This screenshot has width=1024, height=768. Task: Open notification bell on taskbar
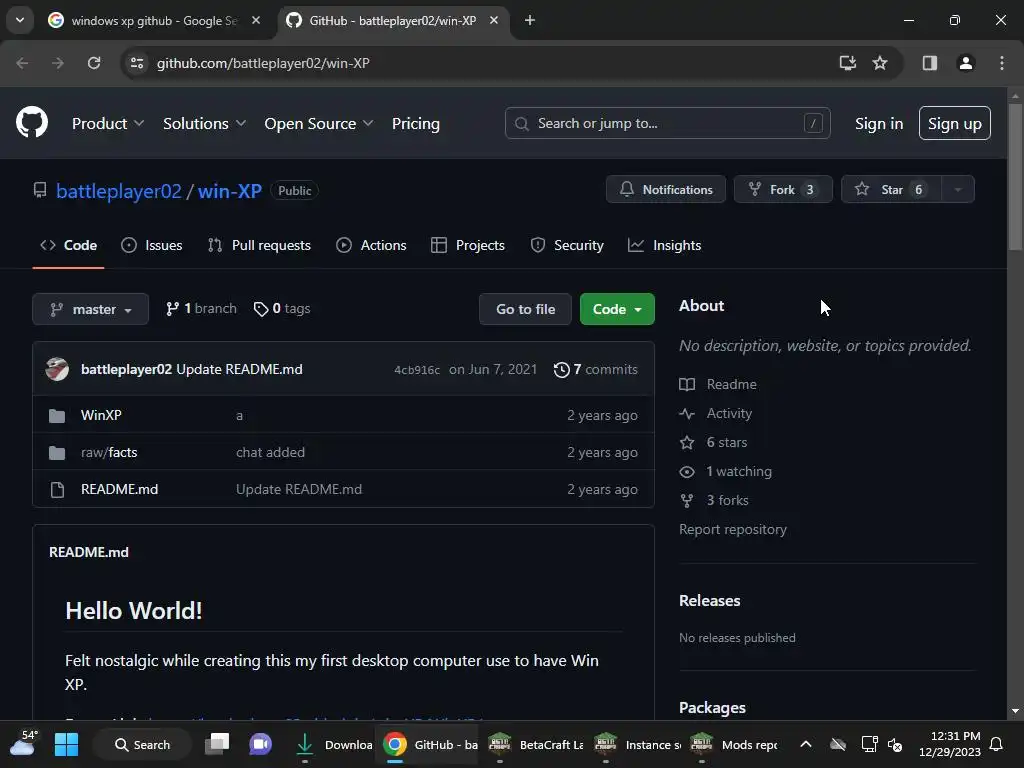click(997, 744)
